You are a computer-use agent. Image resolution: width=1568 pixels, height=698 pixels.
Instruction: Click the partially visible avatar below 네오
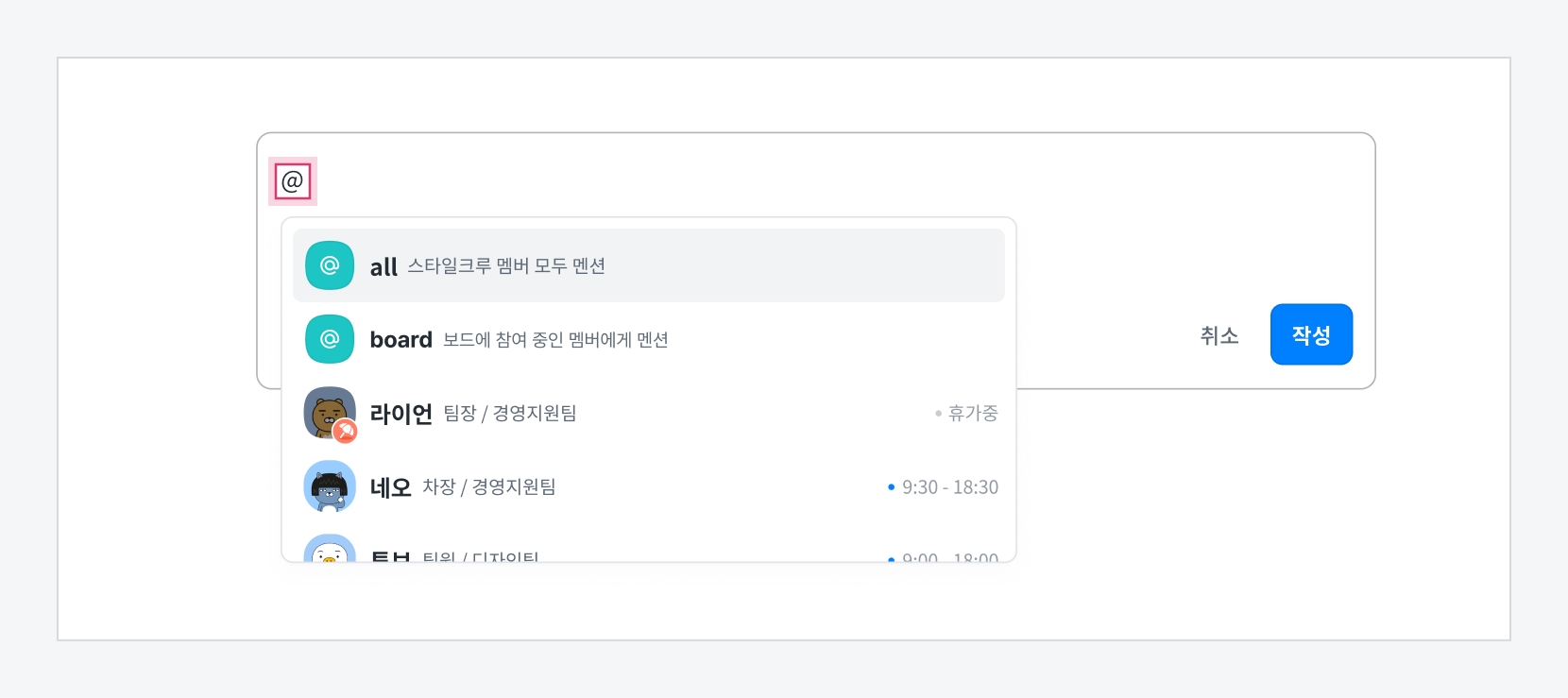330,549
